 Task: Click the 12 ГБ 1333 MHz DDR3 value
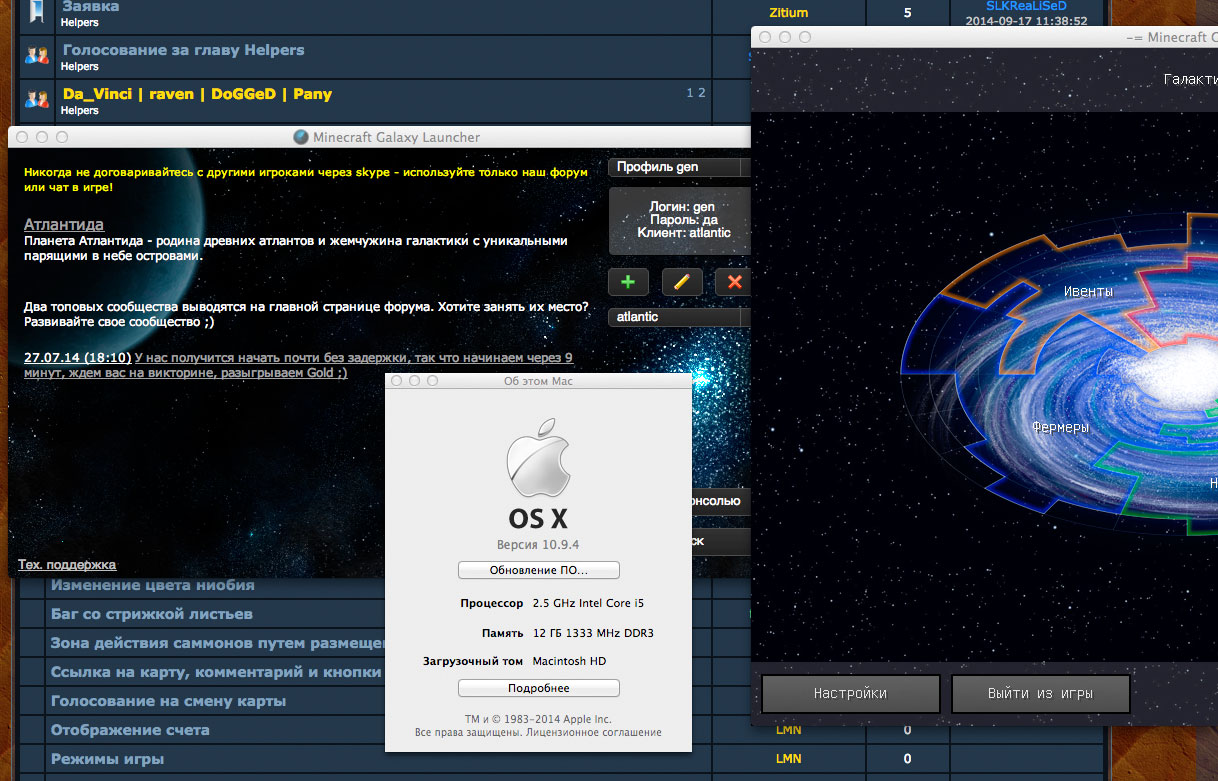point(593,633)
